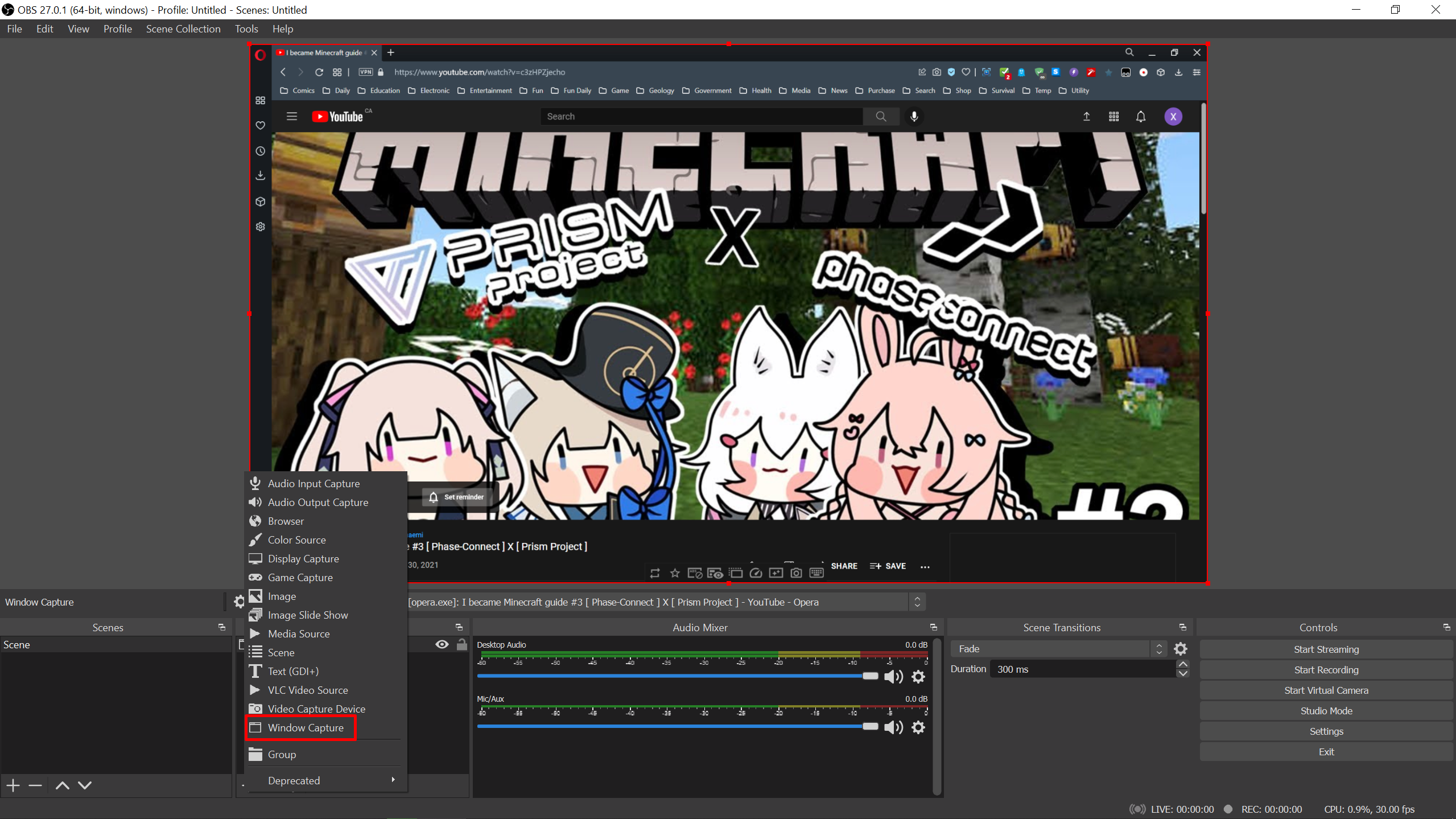
Task: Open transition properties gear
Action: click(x=1181, y=649)
